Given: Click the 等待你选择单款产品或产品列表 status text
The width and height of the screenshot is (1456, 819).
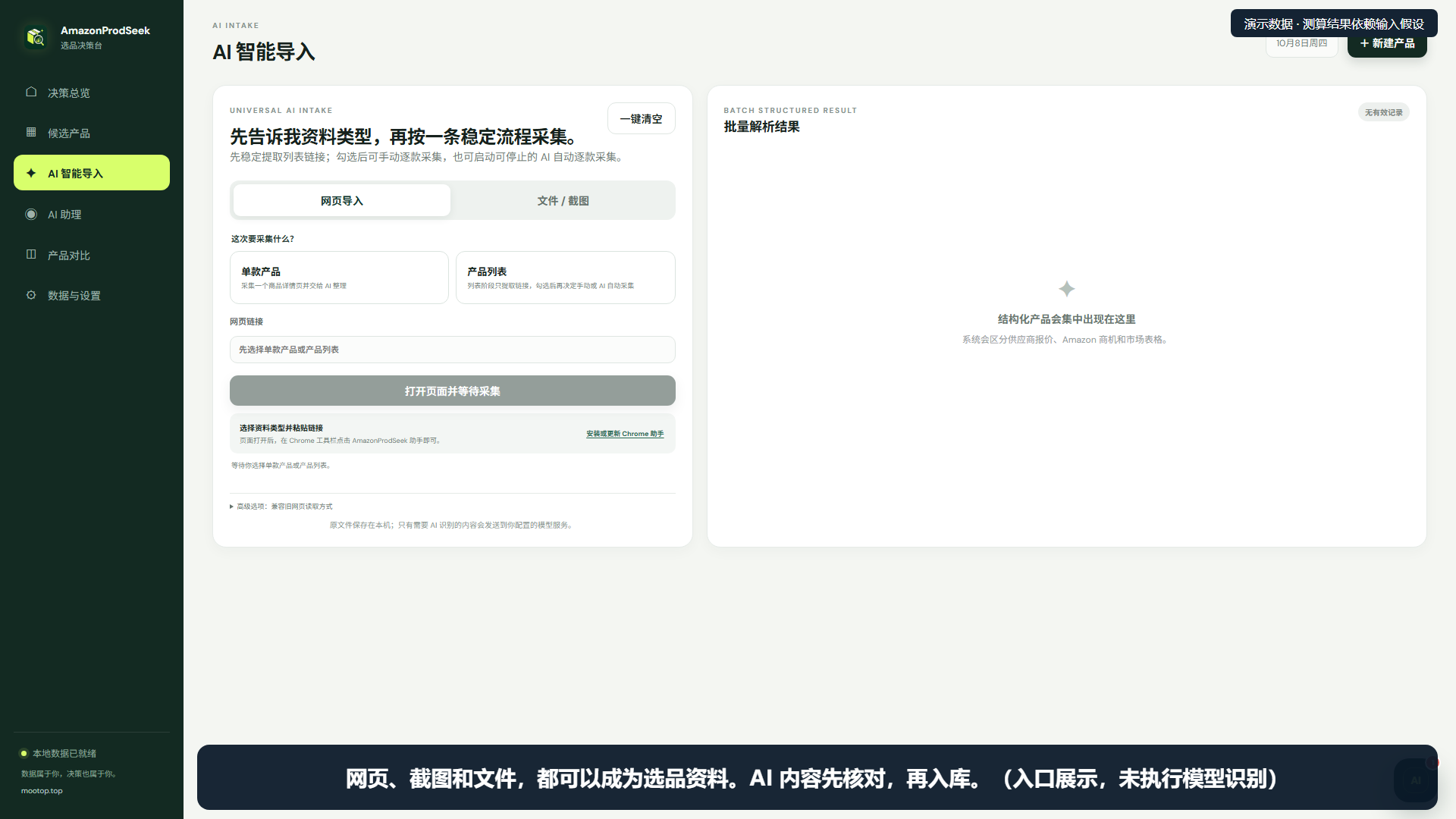Looking at the screenshot, I should coord(281,465).
